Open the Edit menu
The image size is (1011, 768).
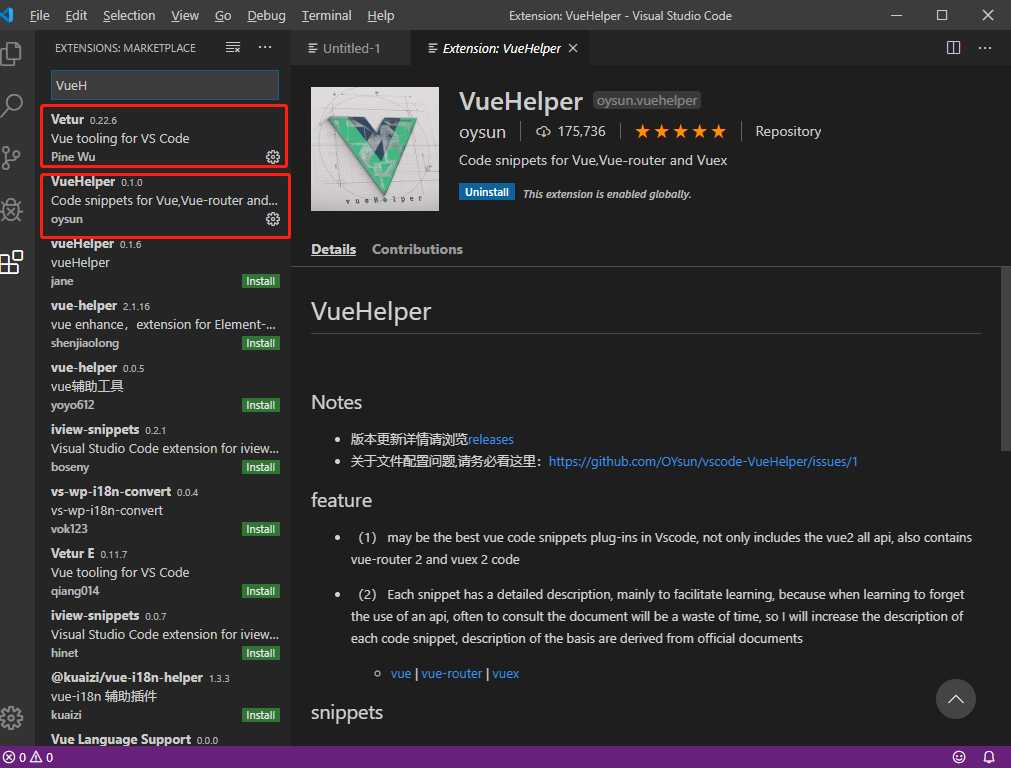pos(76,15)
